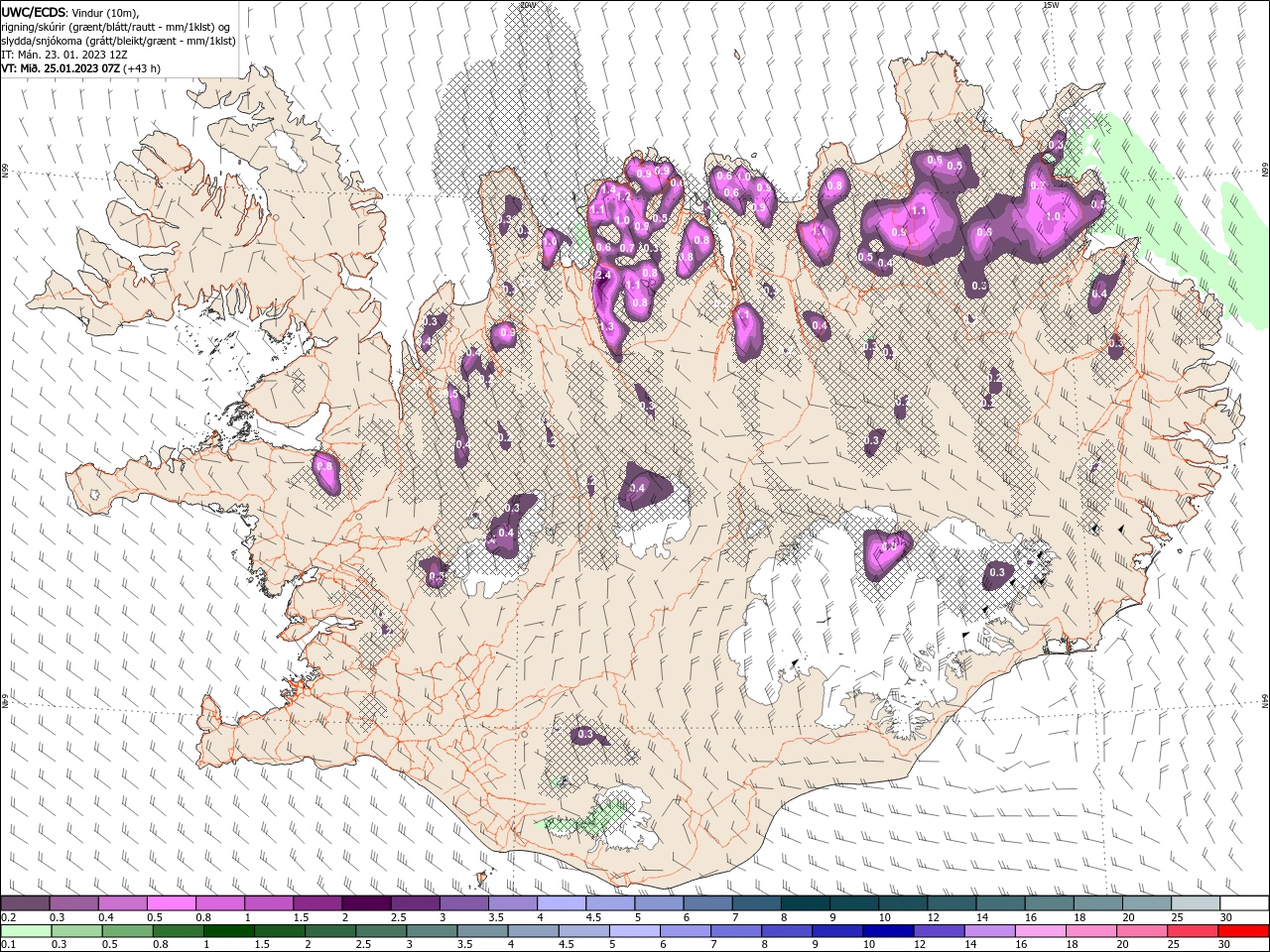1270x952 pixels.
Task: Pick the 1–1.5 swatch in the purple legend row
Action: point(268,903)
